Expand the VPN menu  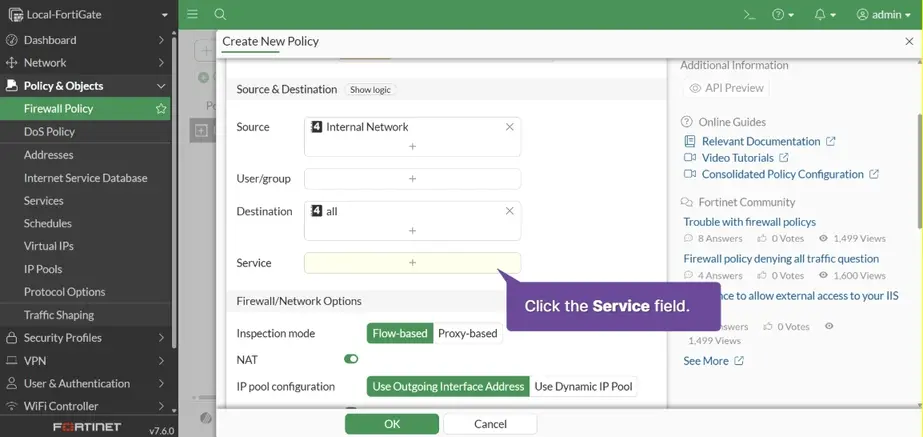[x=85, y=361]
